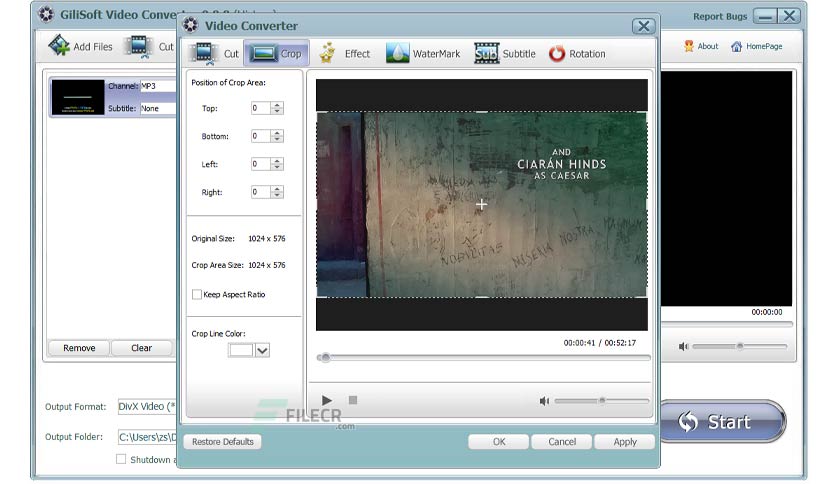Switch to the Rotation tab

[x=577, y=53]
